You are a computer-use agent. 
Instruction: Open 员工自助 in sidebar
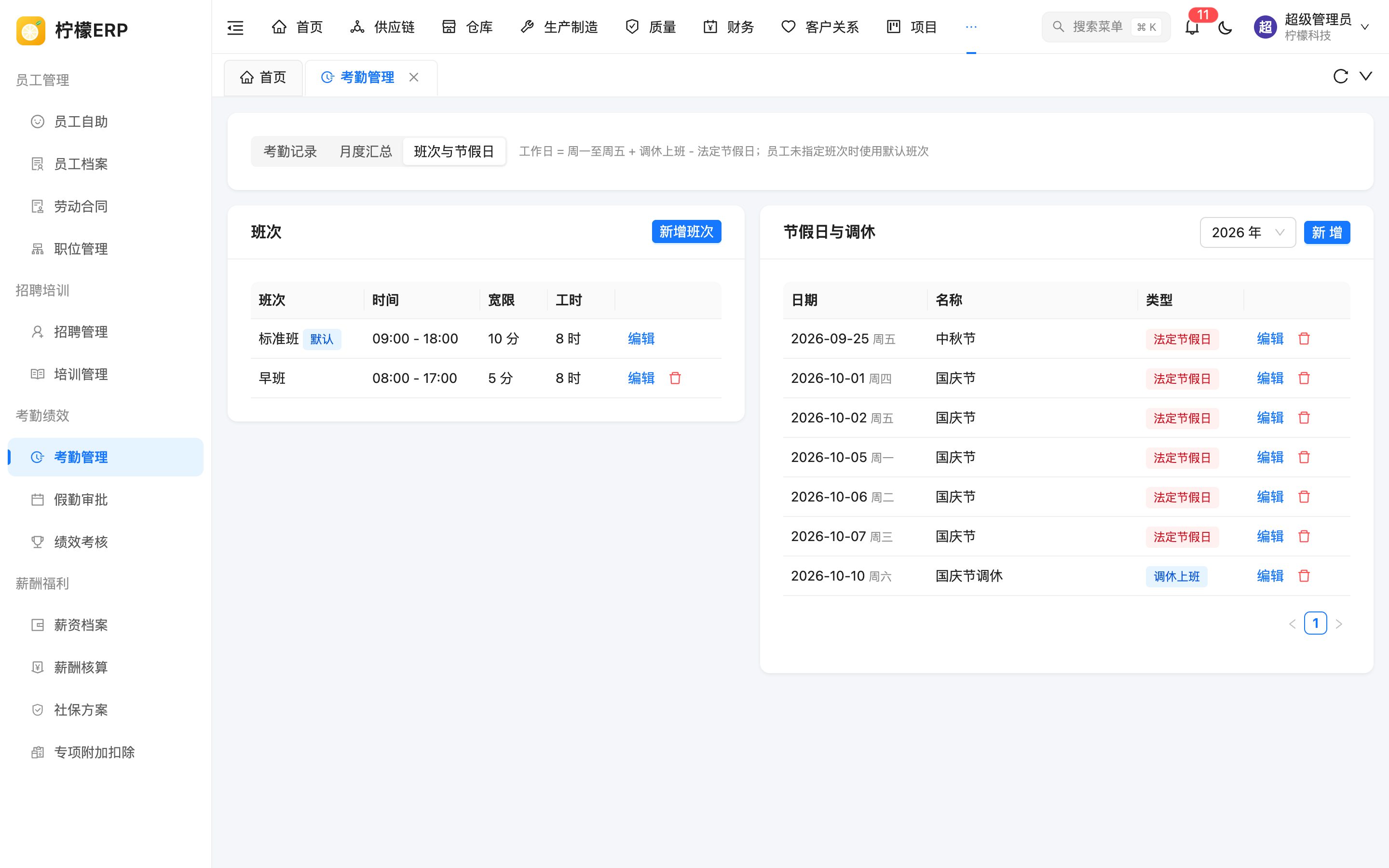(x=106, y=122)
